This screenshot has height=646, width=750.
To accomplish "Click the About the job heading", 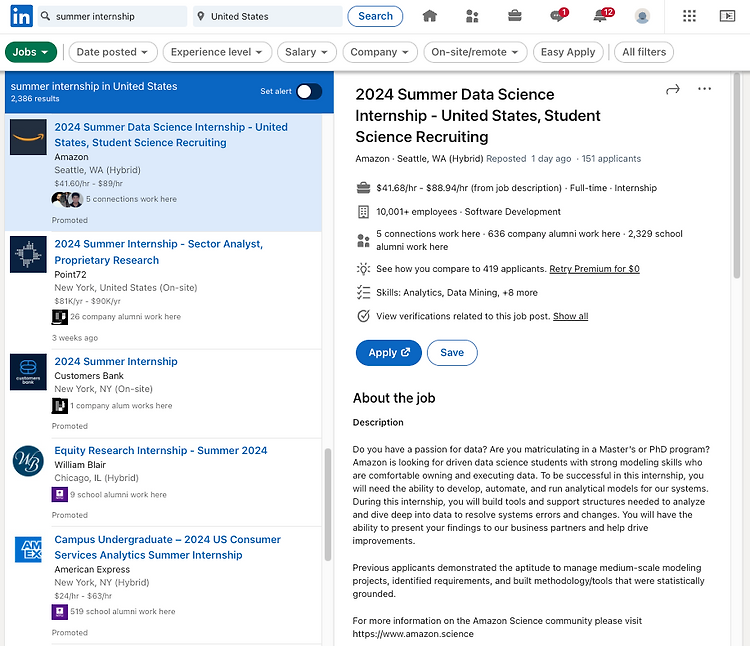I will (x=394, y=398).
